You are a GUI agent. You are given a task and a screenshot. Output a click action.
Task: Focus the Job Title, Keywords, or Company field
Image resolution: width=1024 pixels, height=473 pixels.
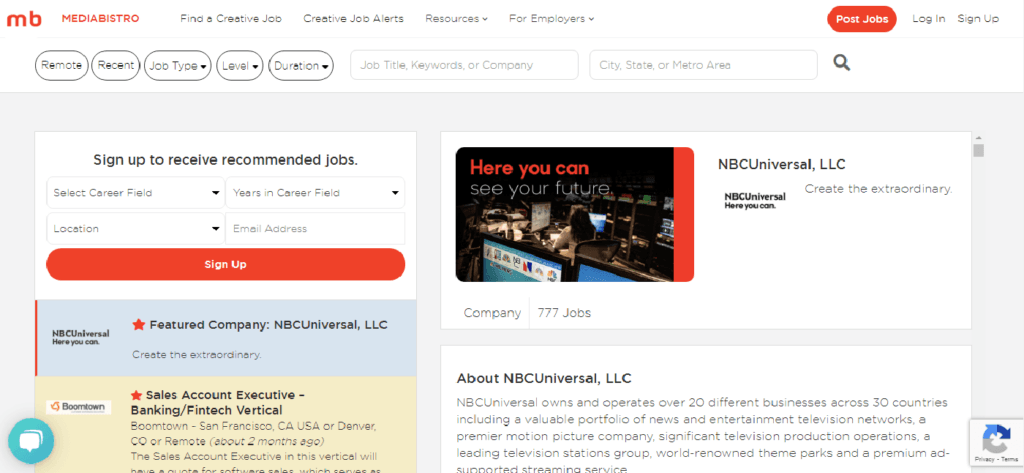tap(464, 65)
